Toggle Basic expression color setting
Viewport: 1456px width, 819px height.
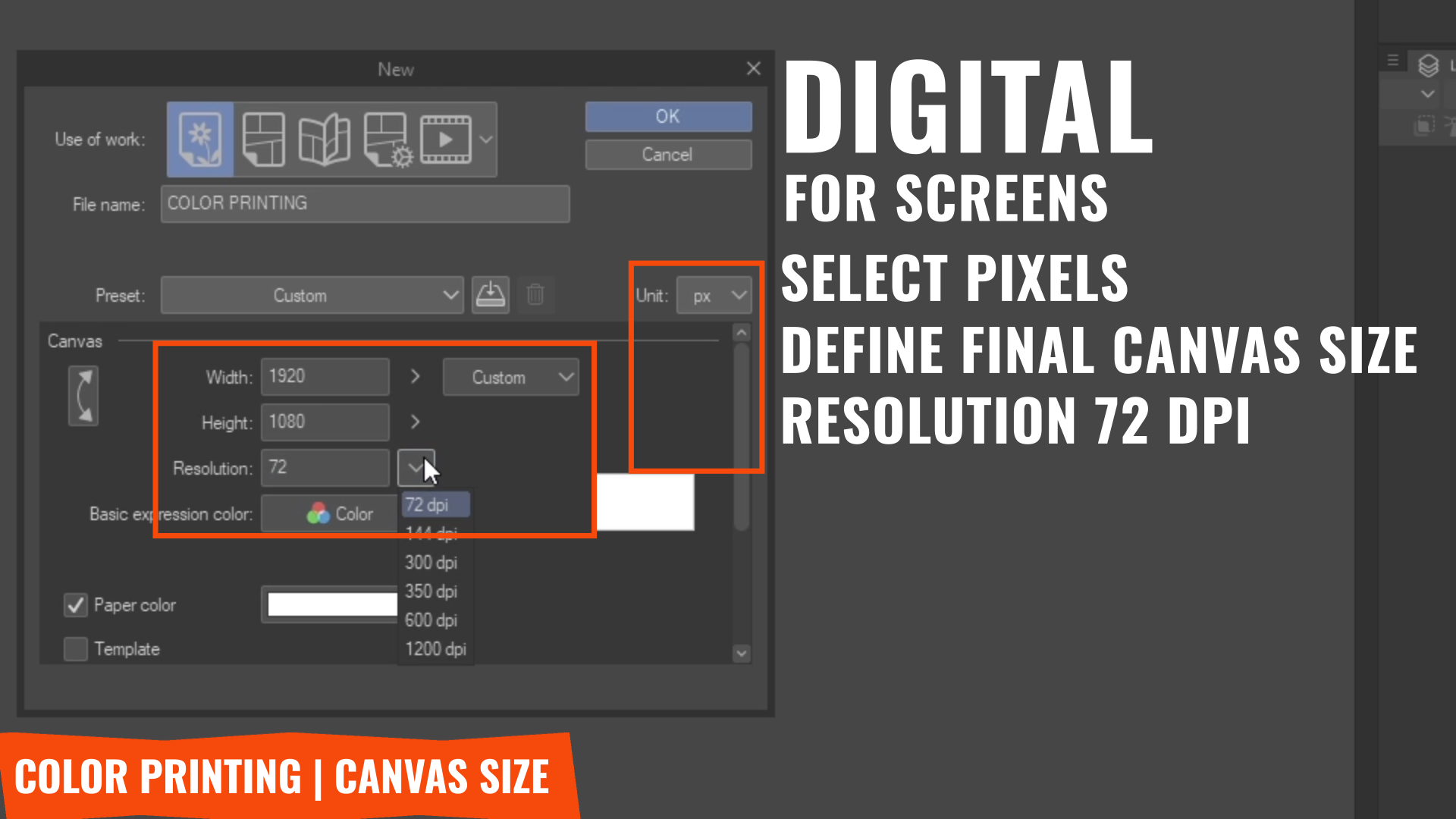339,514
